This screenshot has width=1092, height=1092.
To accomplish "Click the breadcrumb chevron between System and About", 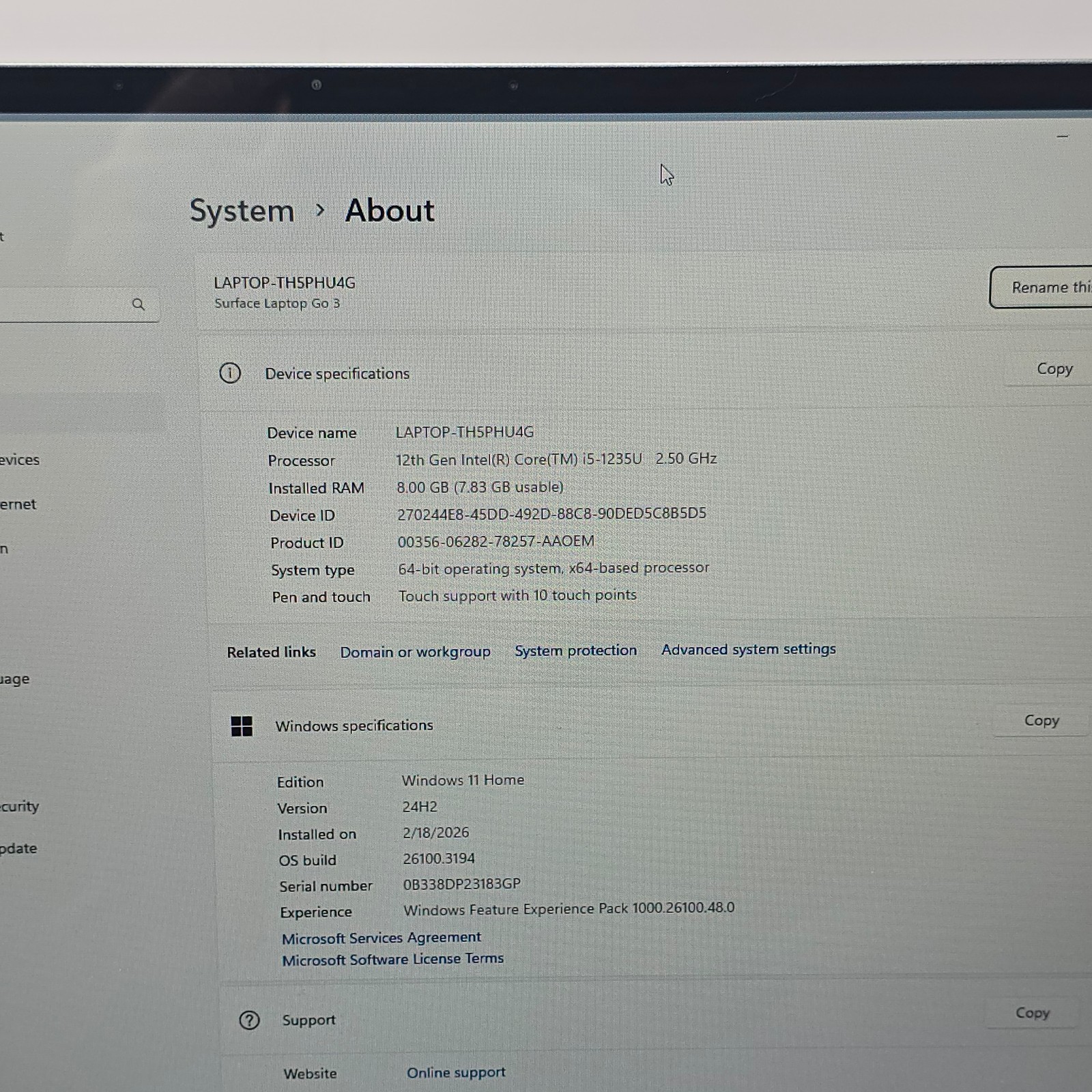I will [x=319, y=210].
